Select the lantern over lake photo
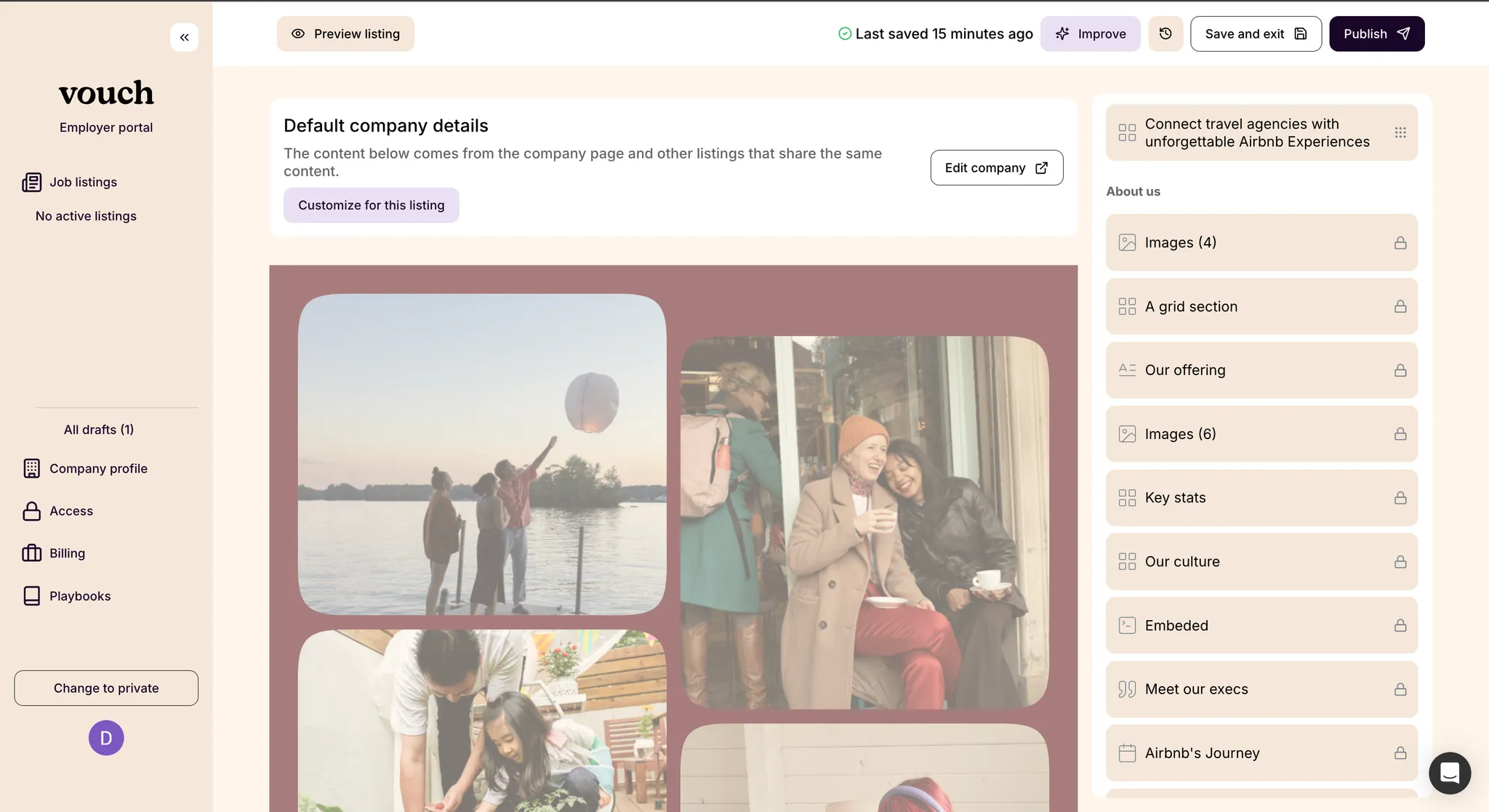 point(482,454)
